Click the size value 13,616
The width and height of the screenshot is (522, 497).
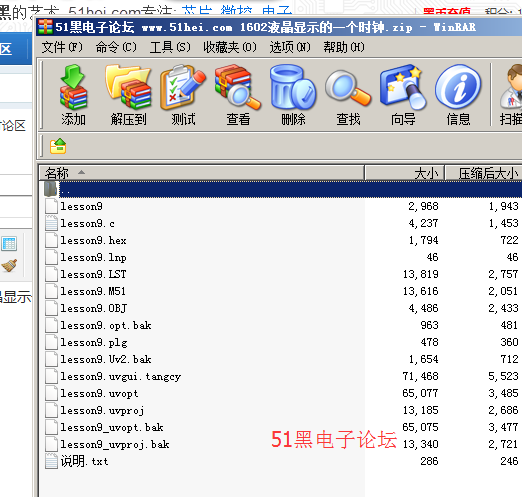[x=420, y=291]
